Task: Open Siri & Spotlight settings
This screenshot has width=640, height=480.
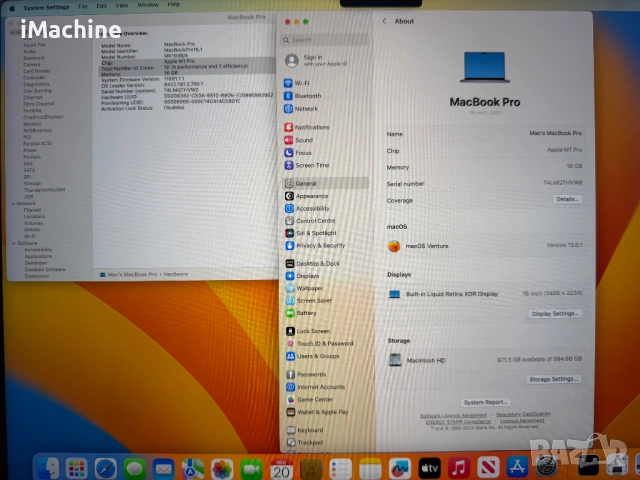Action: (311, 233)
